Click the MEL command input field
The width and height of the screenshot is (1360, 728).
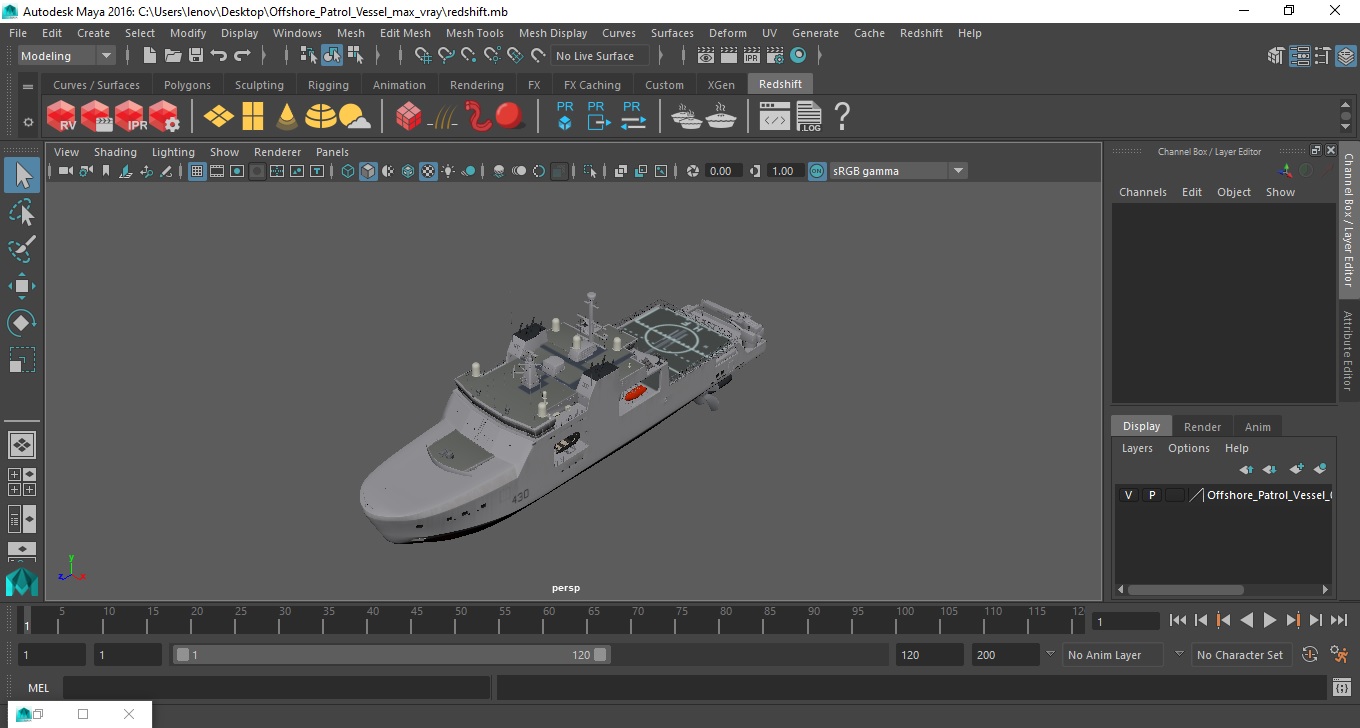276,687
